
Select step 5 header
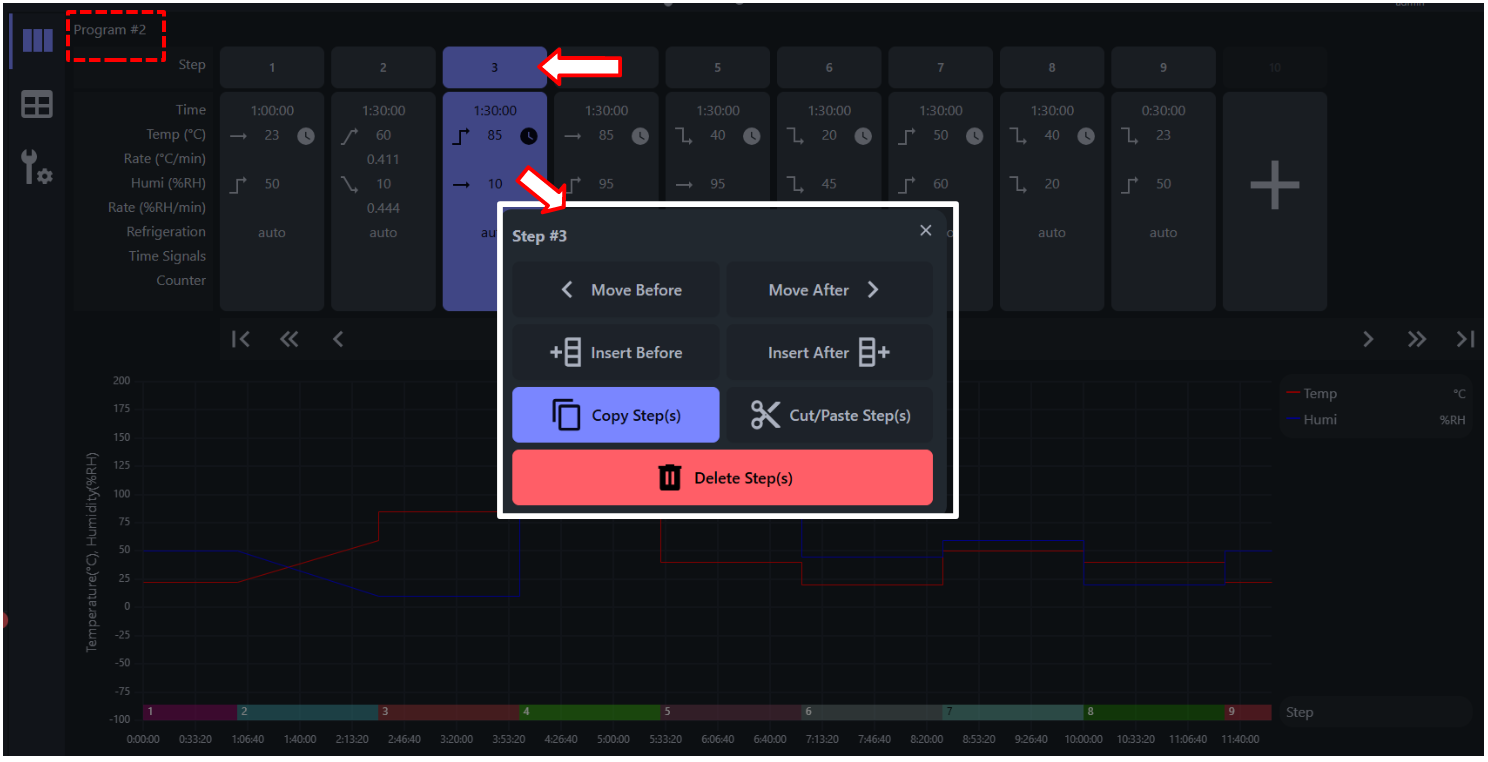pos(717,67)
